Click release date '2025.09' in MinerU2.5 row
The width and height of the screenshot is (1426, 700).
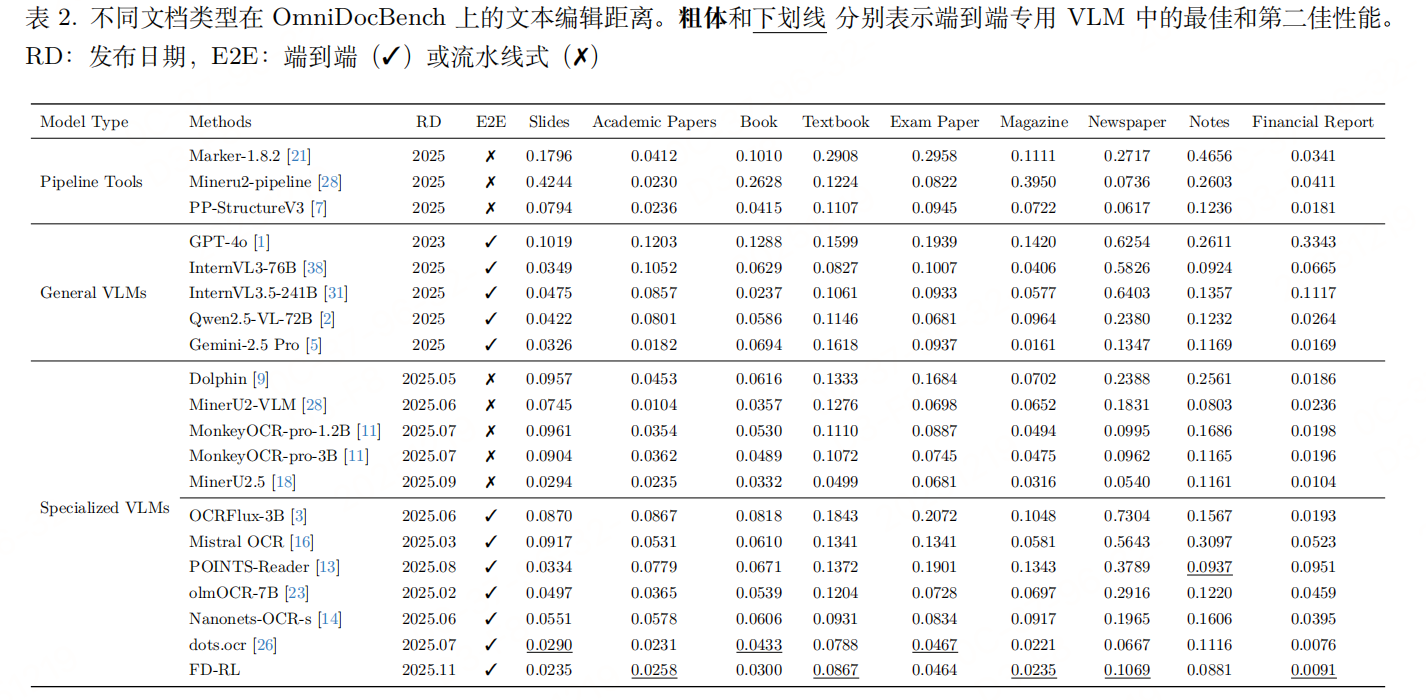coord(429,482)
